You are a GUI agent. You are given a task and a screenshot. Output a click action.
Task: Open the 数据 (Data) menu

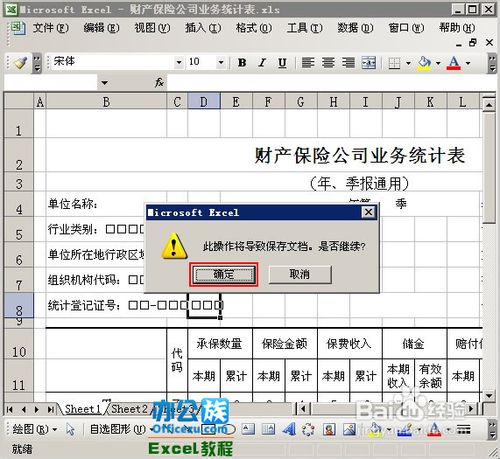point(355,28)
